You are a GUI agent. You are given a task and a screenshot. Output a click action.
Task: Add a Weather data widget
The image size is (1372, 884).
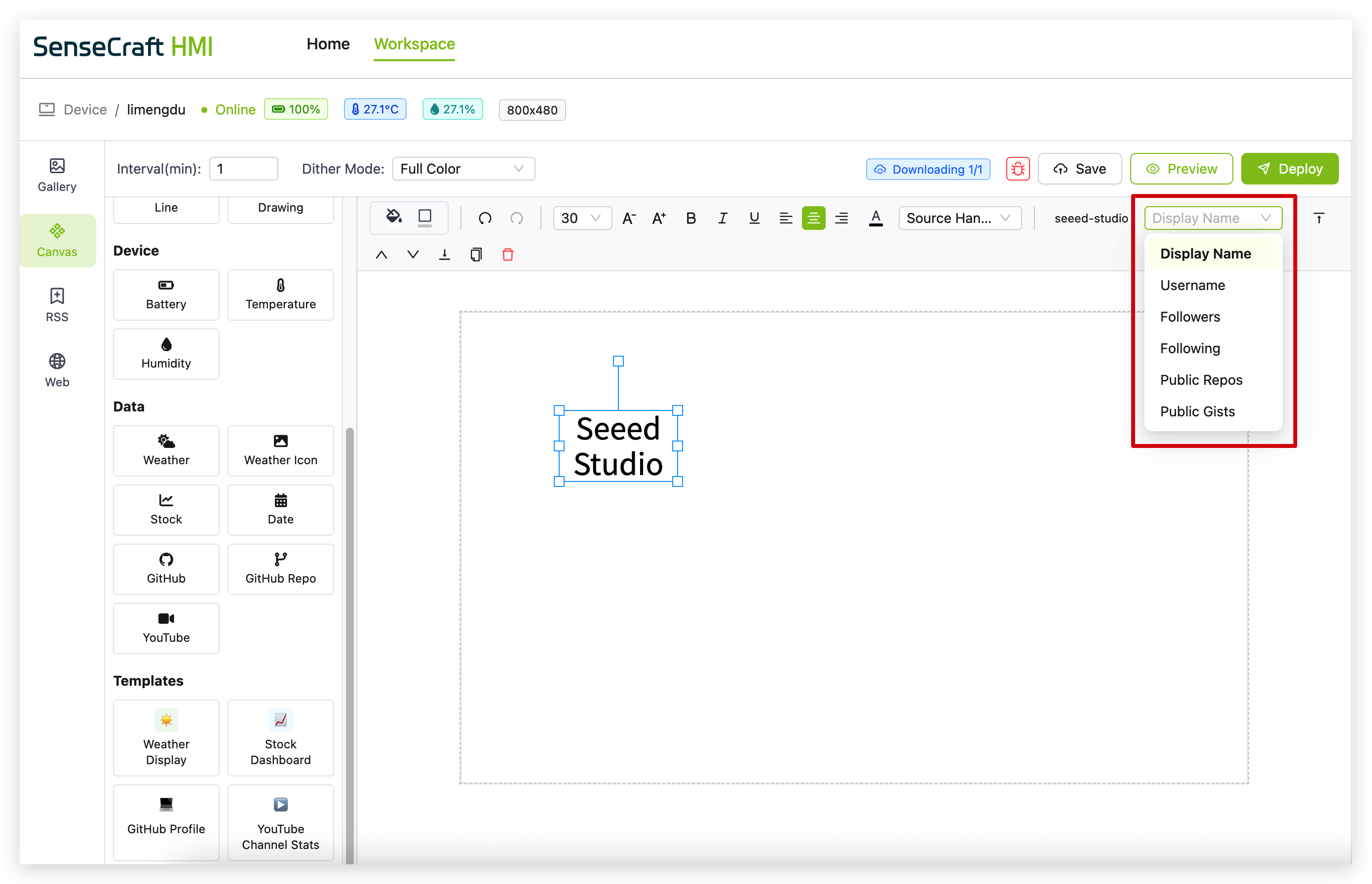pyautogui.click(x=166, y=450)
